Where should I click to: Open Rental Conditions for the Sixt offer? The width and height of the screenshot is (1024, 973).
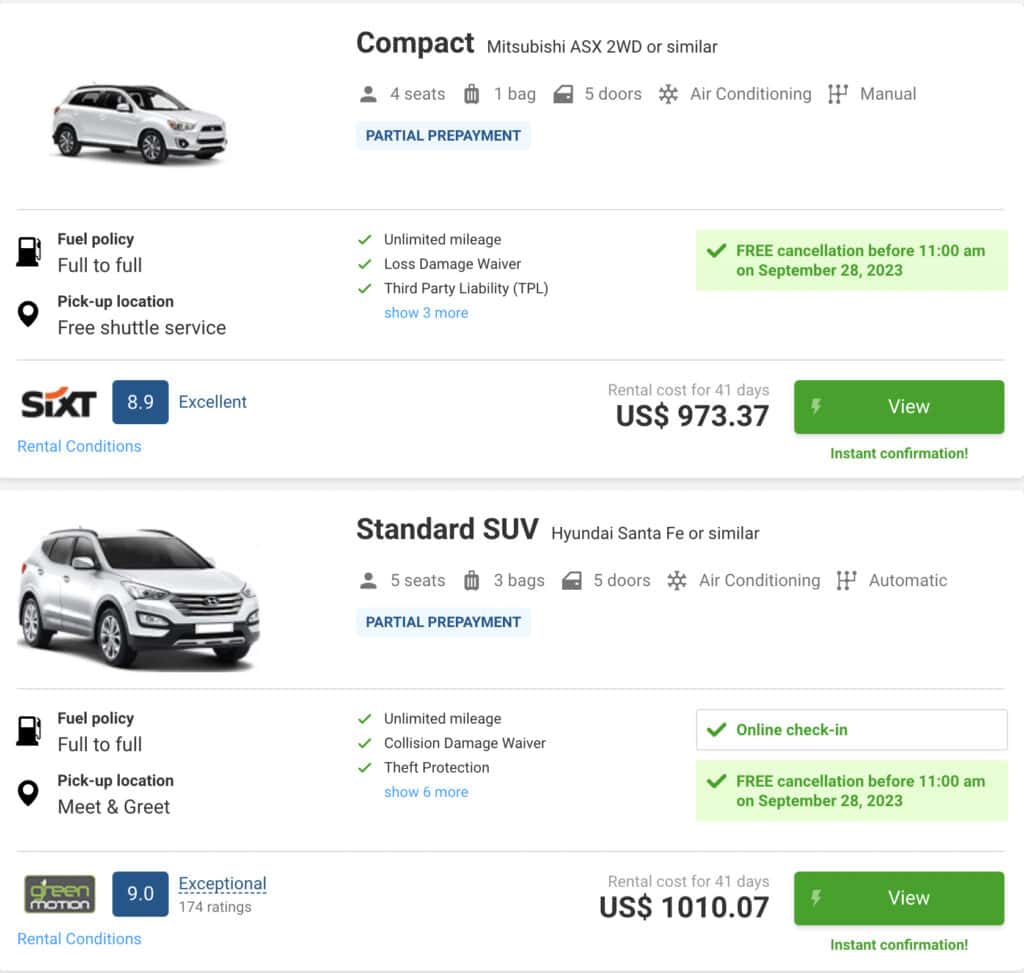pyautogui.click(x=78, y=446)
